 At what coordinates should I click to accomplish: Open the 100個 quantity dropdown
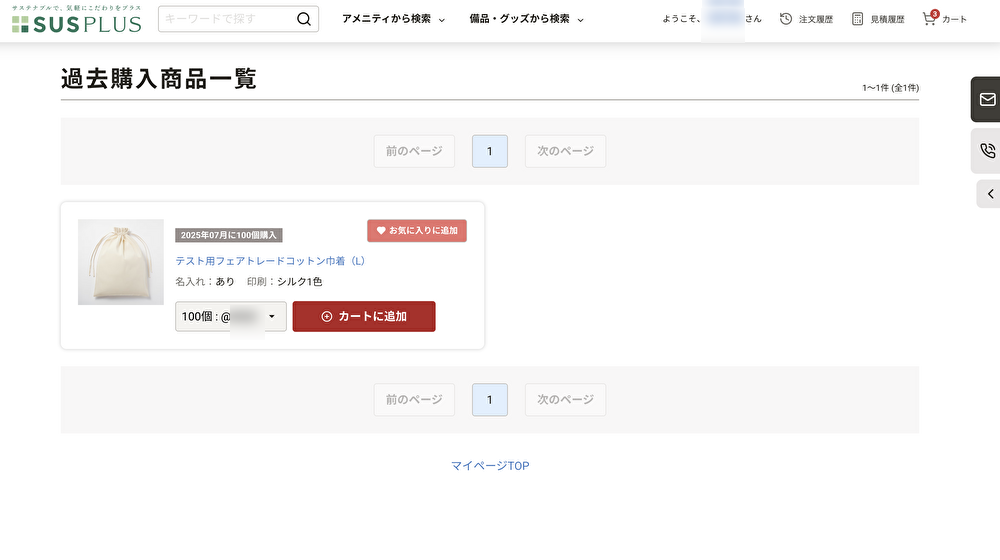[230, 316]
